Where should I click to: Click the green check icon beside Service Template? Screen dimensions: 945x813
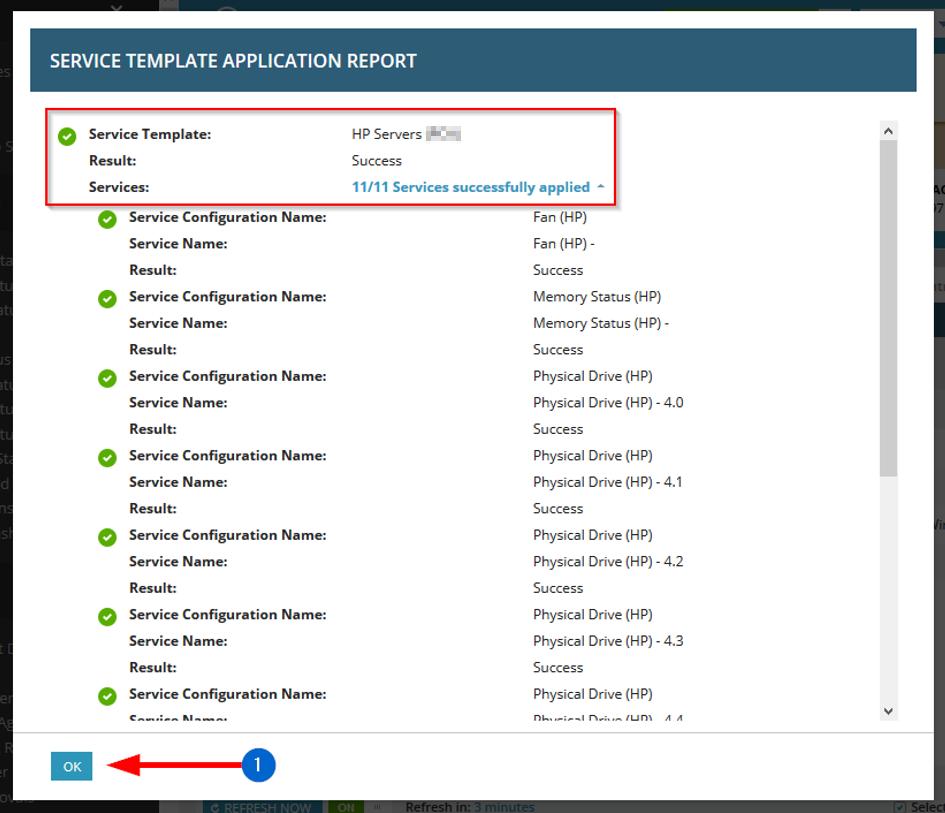tap(67, 136)
